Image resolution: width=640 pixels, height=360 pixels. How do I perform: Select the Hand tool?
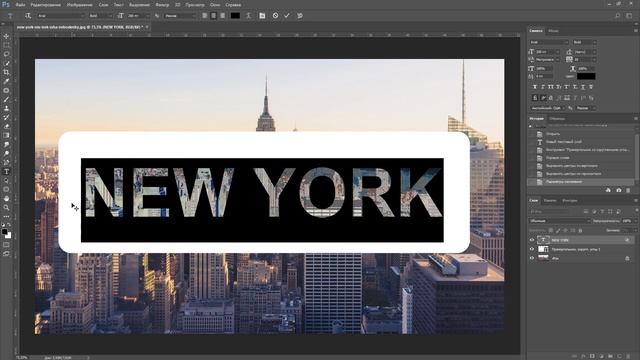click(x=6, y=198)
